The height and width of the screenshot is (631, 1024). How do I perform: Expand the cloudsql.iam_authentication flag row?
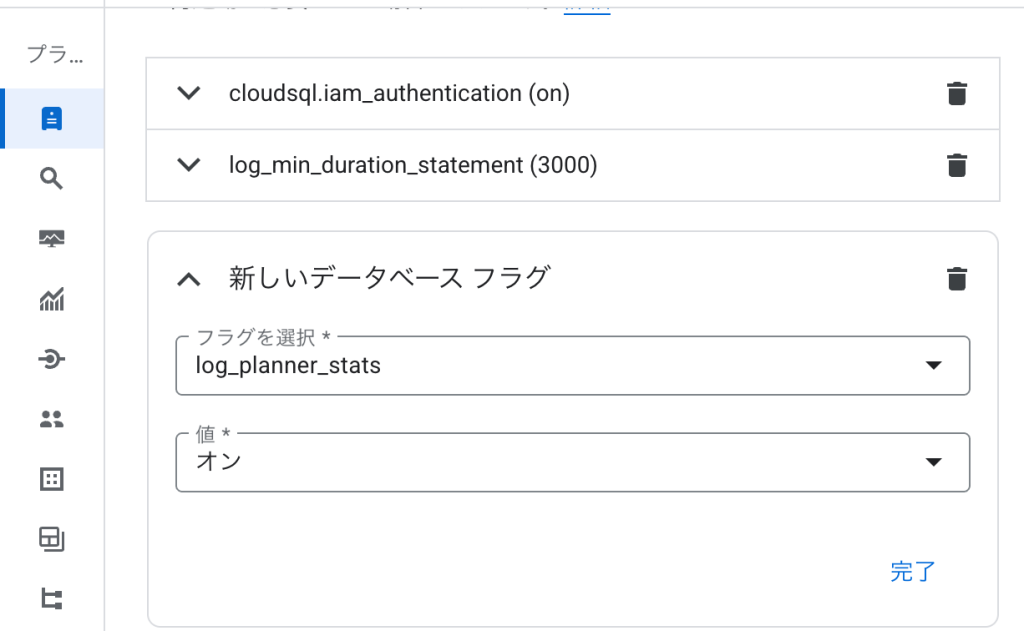(x=189, y=93)
